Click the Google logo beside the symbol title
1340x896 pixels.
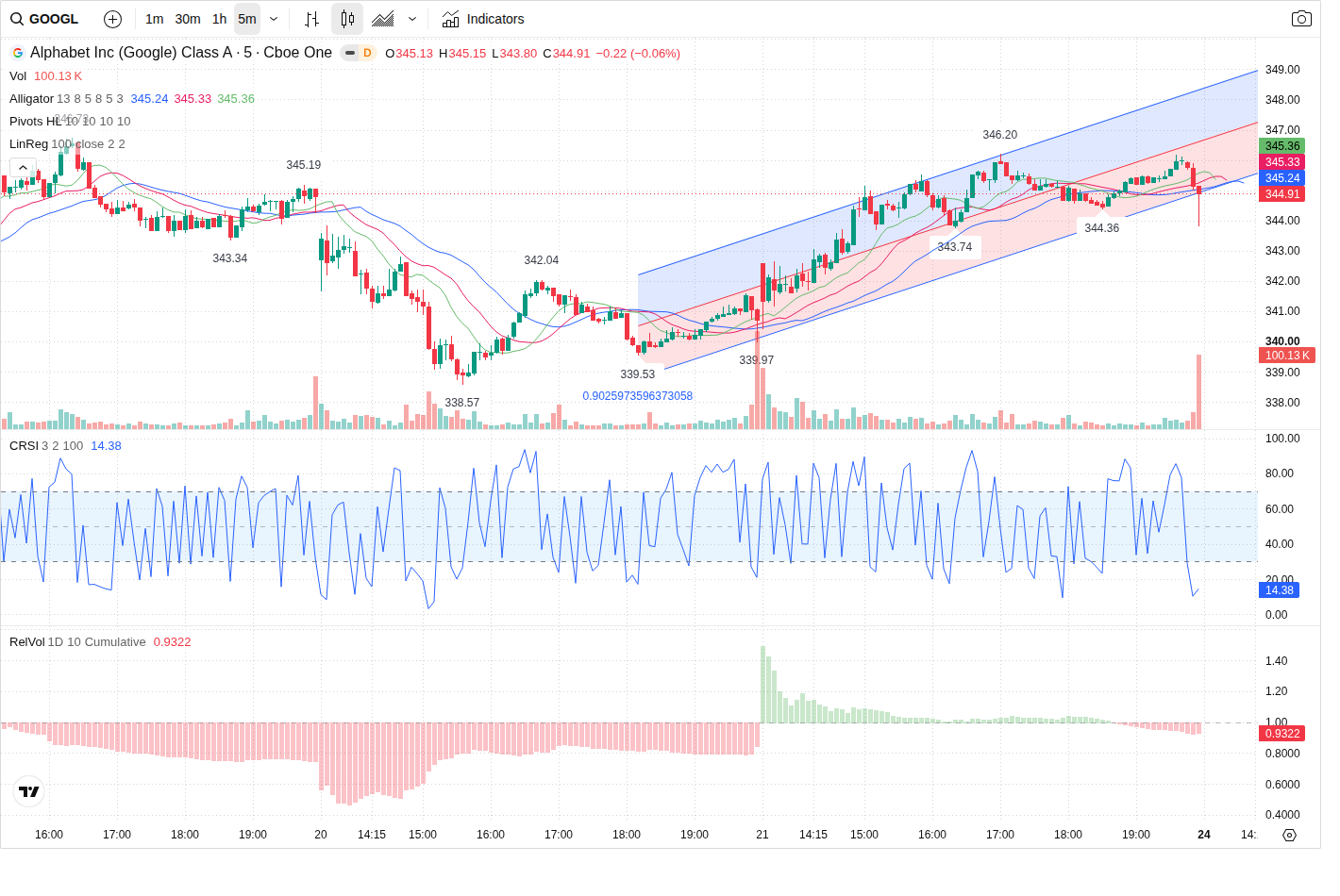click(18, 54)
